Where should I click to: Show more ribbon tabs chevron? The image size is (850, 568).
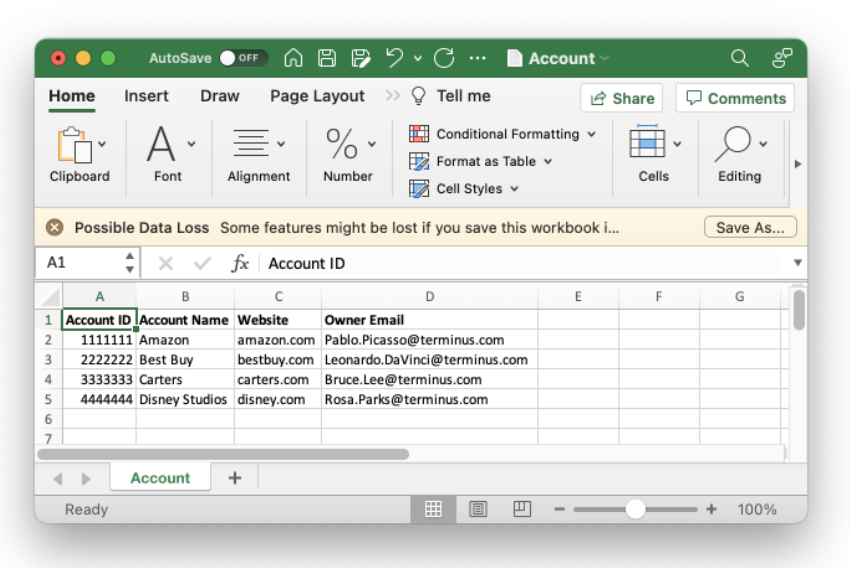(x=392, y=96)
